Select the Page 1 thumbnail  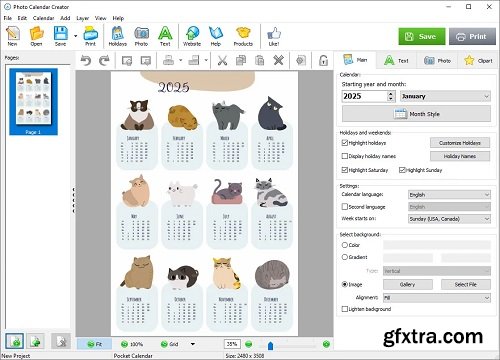click(x=33, y=102)
